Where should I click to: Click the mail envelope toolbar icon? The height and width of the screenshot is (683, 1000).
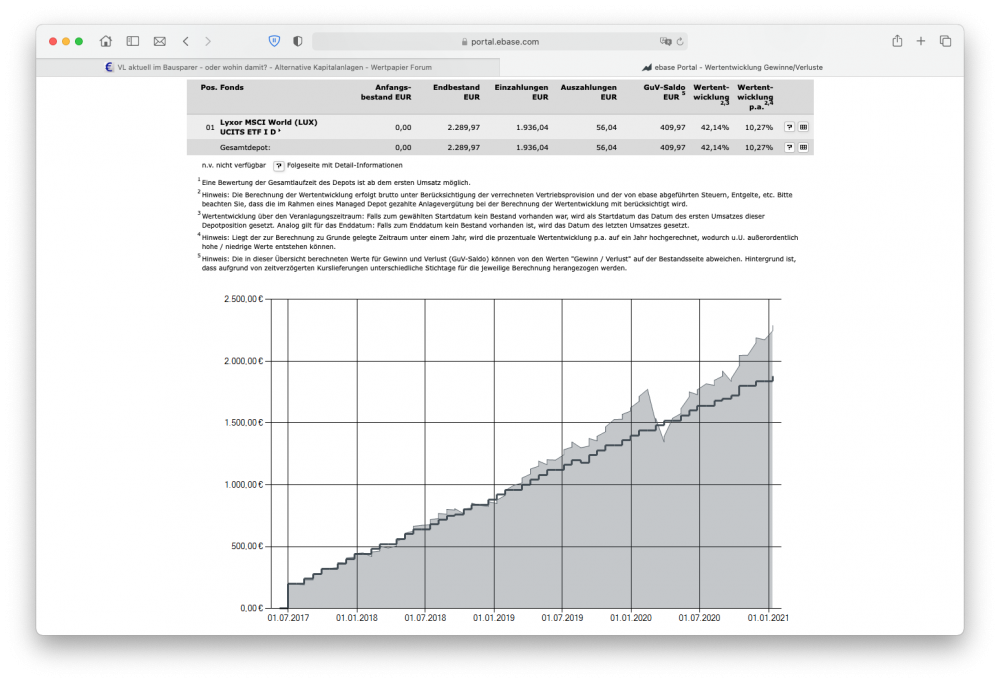click(159, 41)
